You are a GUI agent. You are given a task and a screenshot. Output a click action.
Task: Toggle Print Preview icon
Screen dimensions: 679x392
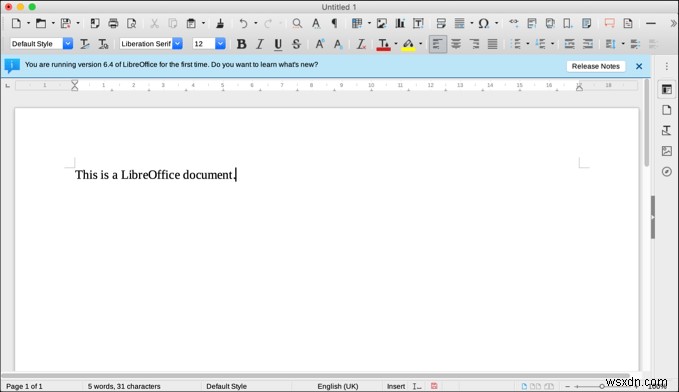pyautogui.click(x=132, y=23)
